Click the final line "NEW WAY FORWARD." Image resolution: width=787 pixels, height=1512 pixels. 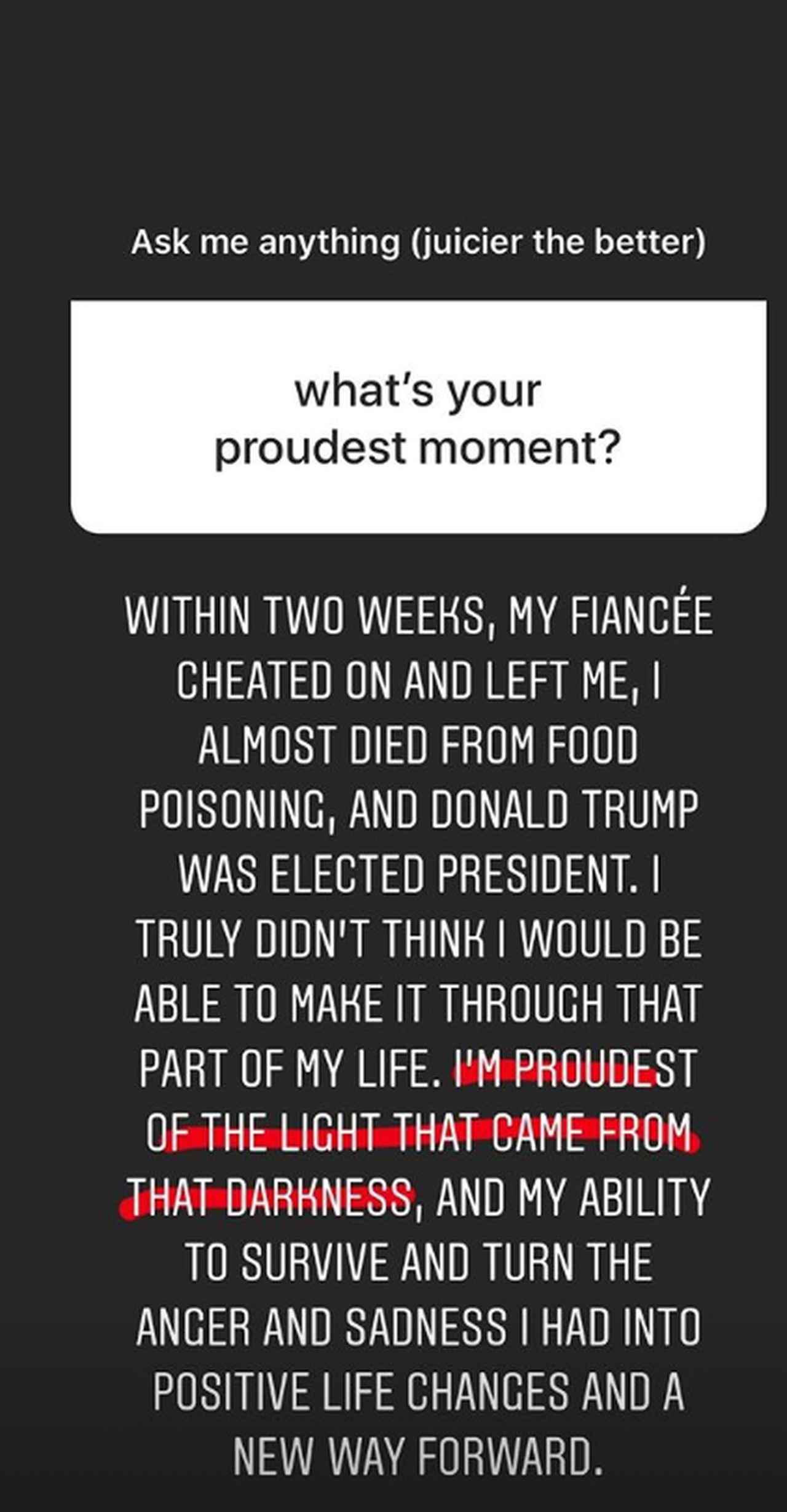tap(418, 1456)
